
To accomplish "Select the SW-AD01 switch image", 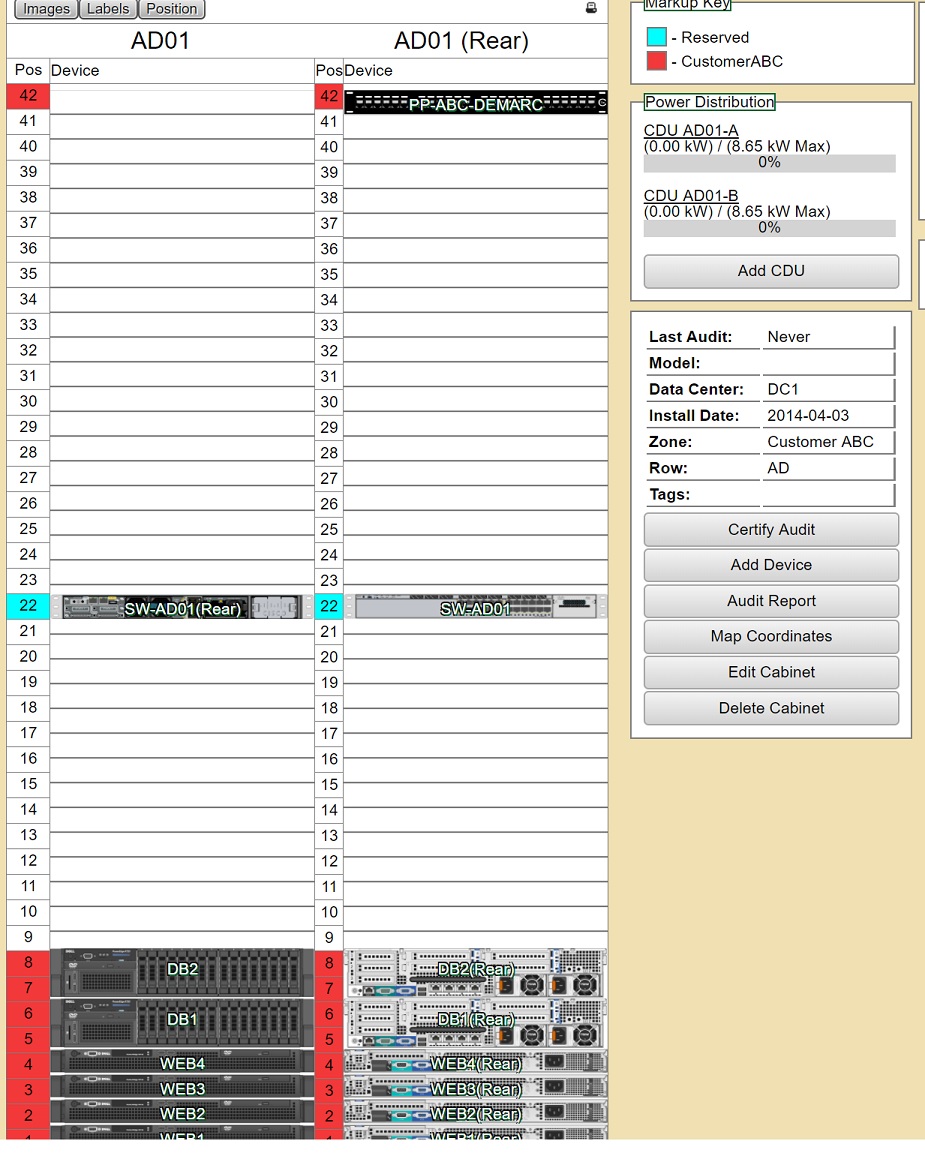I will pos(475,607).
